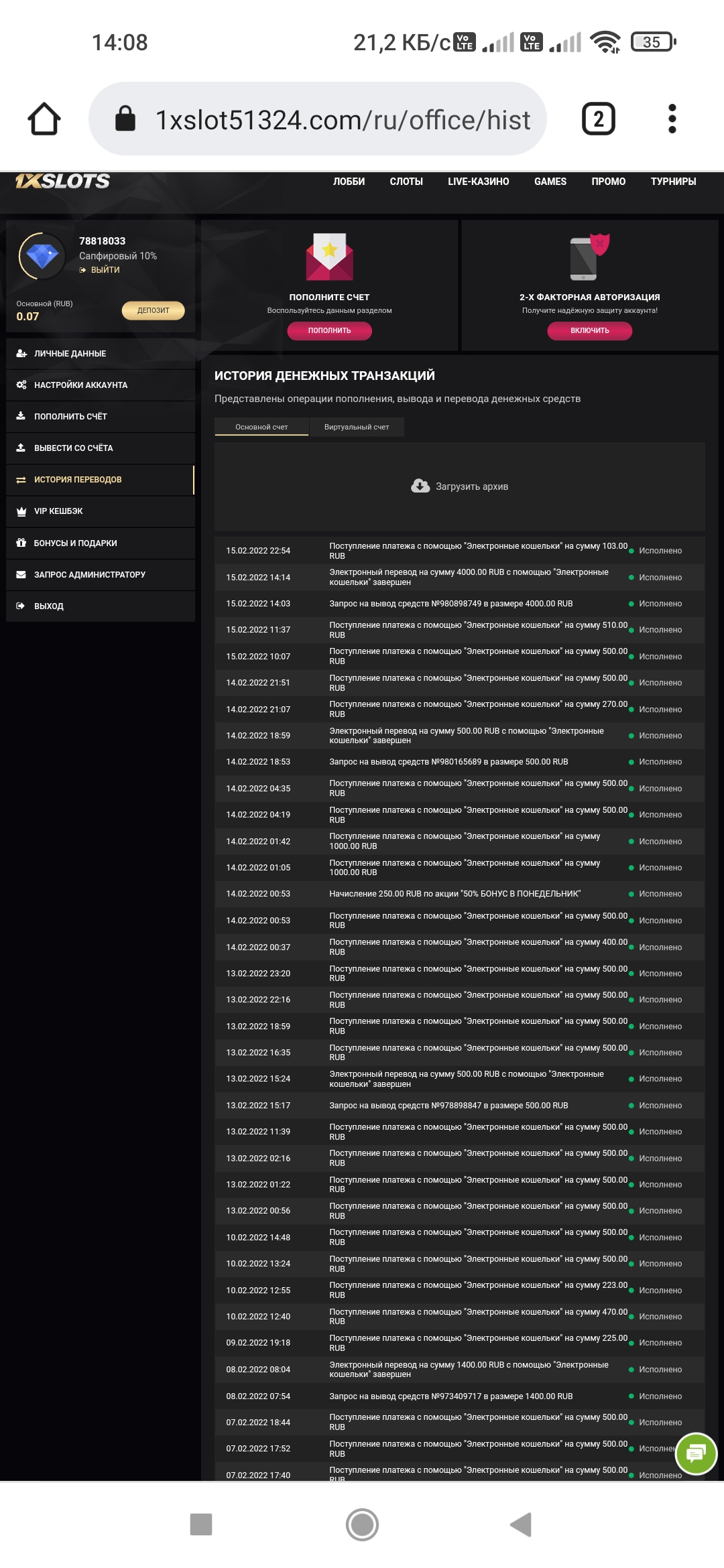Screen dimensions: 724x1568
Task: Click the transaction dated 15.02.2022 22:54
Action: (x=459, y=551)
